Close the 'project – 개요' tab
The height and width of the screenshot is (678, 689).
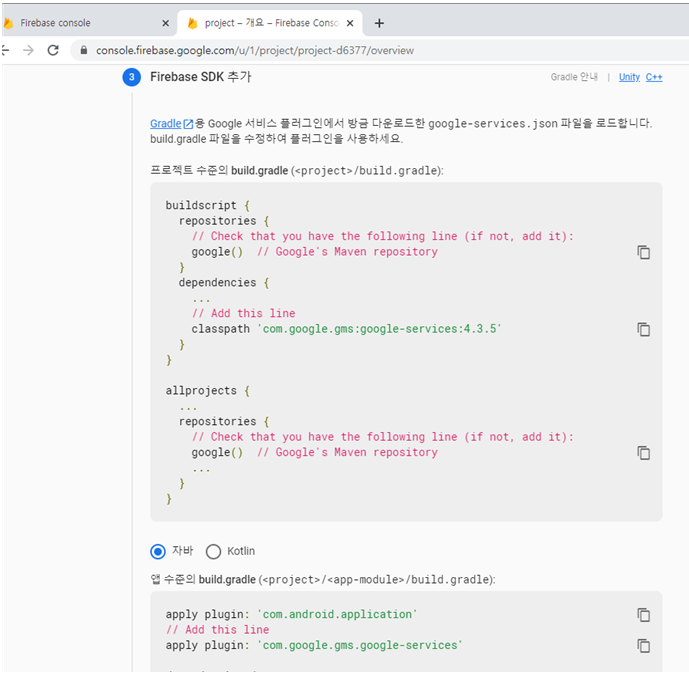click(350, 23)
